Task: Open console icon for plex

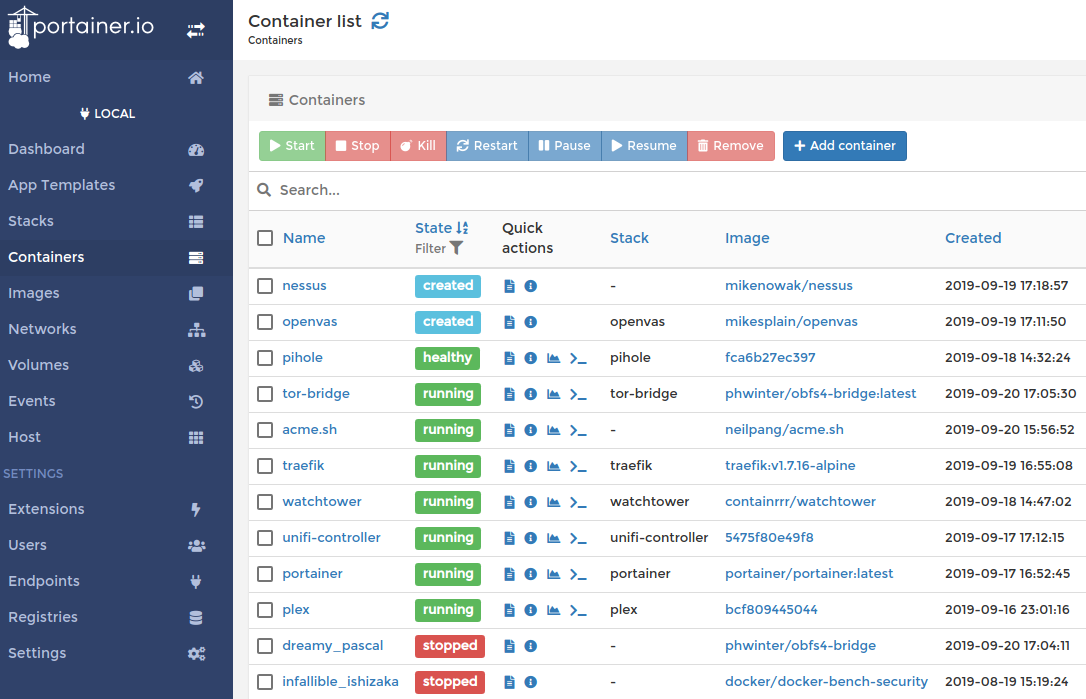Action: [x=578, y=610]
